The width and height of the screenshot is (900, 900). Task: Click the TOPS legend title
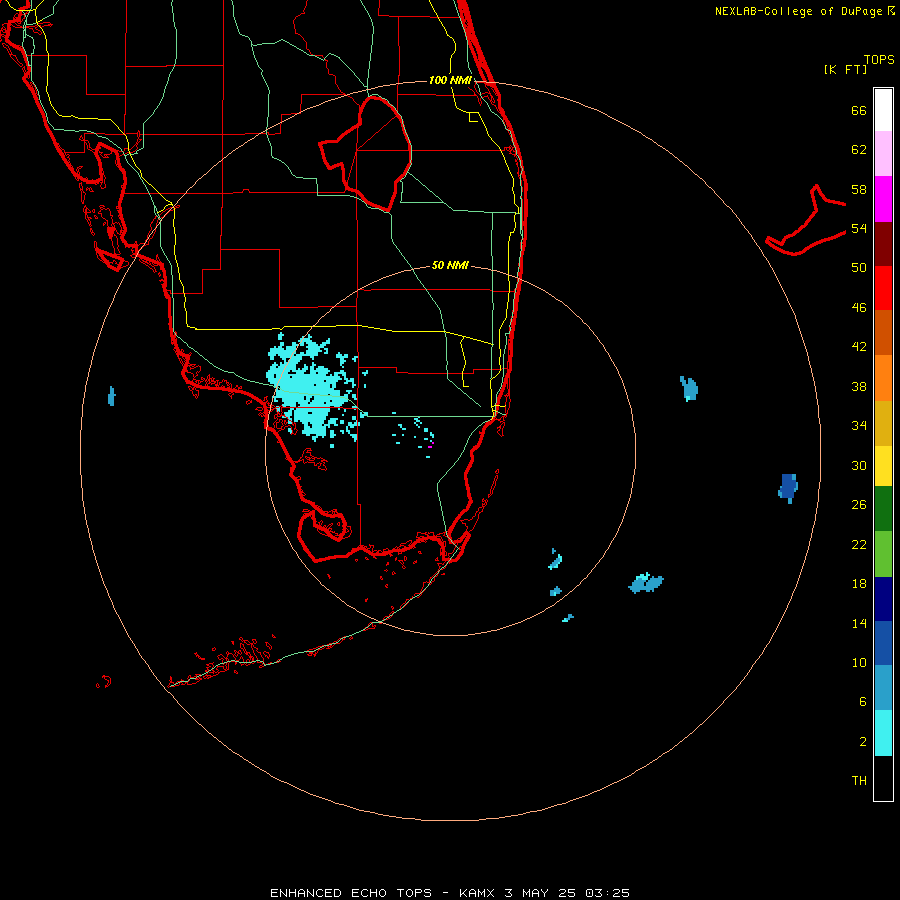[879, 59]
